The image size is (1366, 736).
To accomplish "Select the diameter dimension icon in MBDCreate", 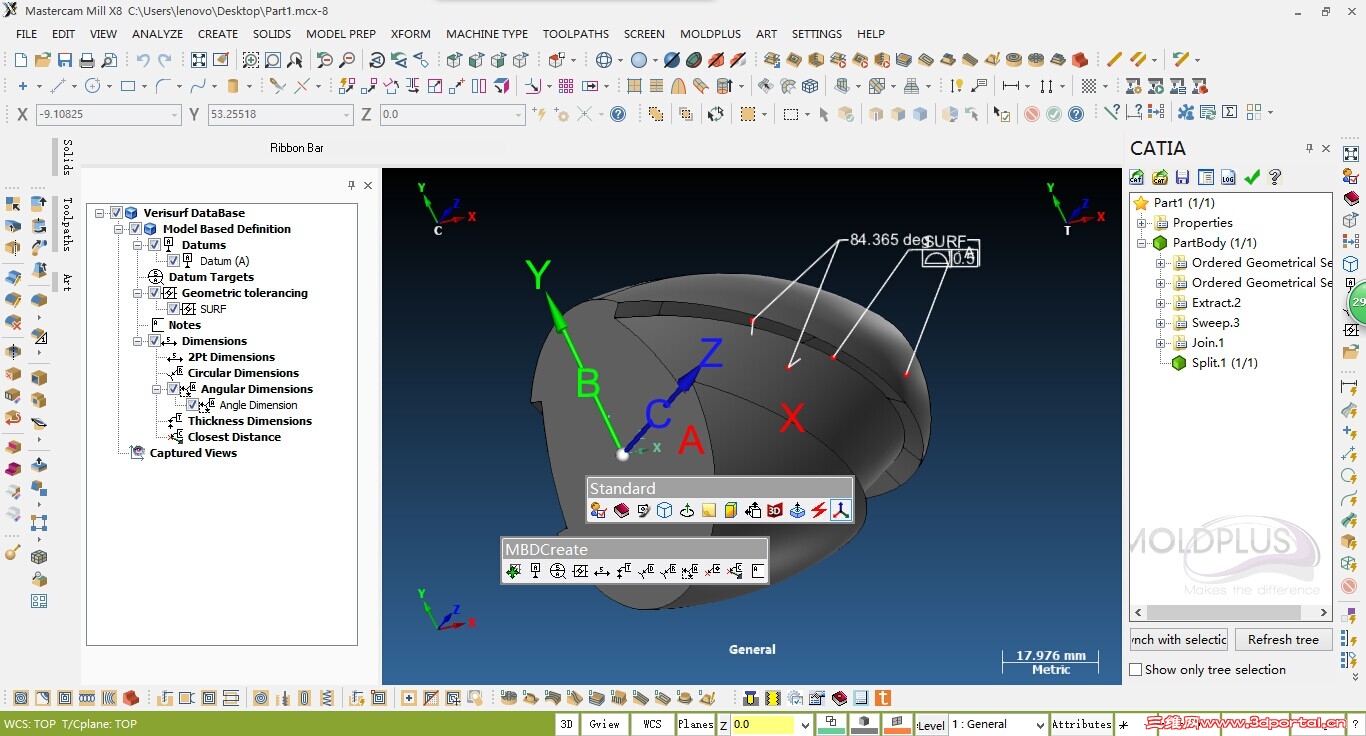I will [646, 571].
